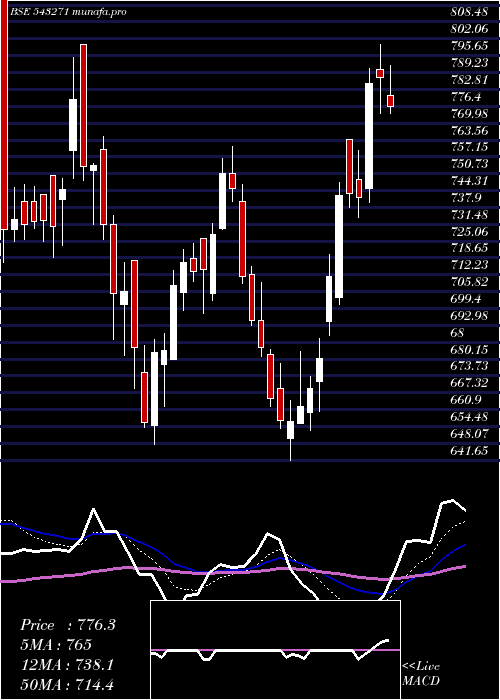Select the 641.65 price level

(469, 450)
